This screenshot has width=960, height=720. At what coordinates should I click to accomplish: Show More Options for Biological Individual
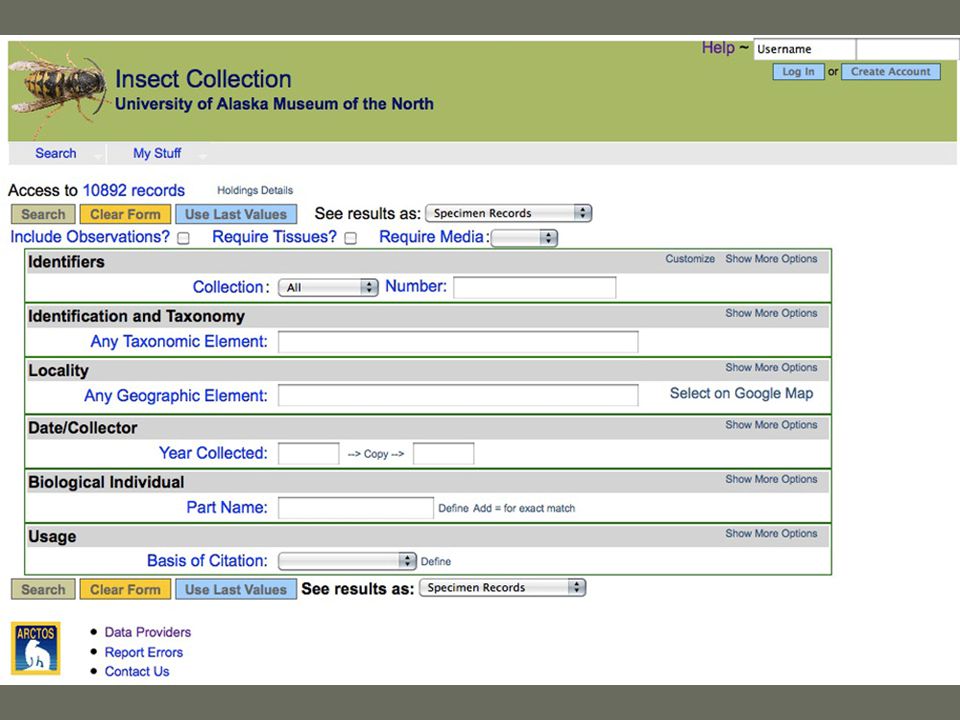[x=771, y=479]
